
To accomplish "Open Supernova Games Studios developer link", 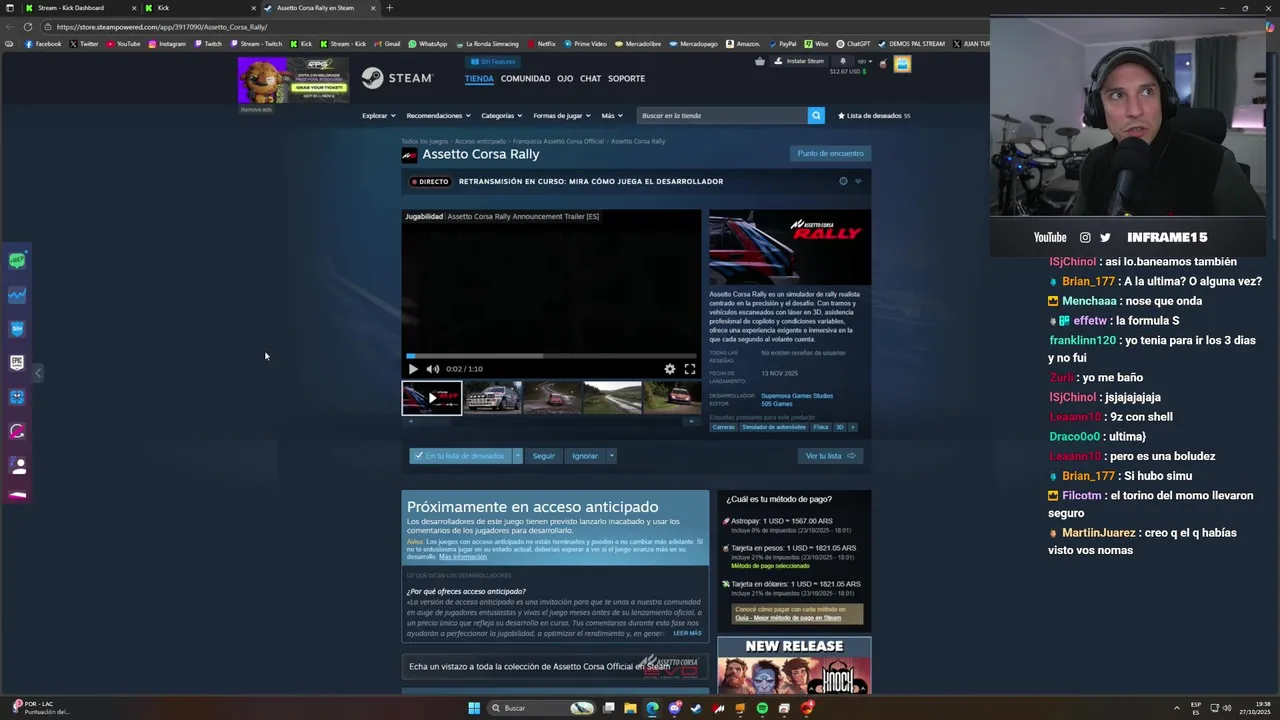I will (x=797, y=395).
